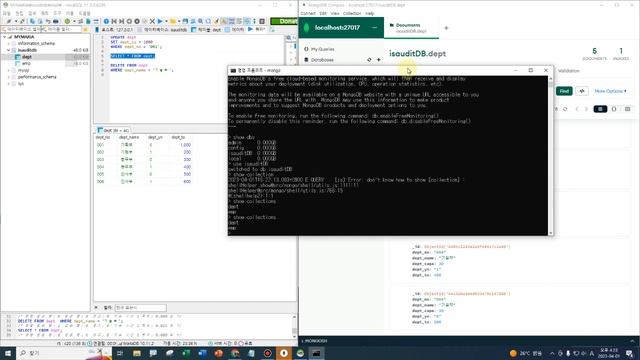Screen dimensions: 640x360
Task: Select the dept table in the tree
Action: click(27, 57)
